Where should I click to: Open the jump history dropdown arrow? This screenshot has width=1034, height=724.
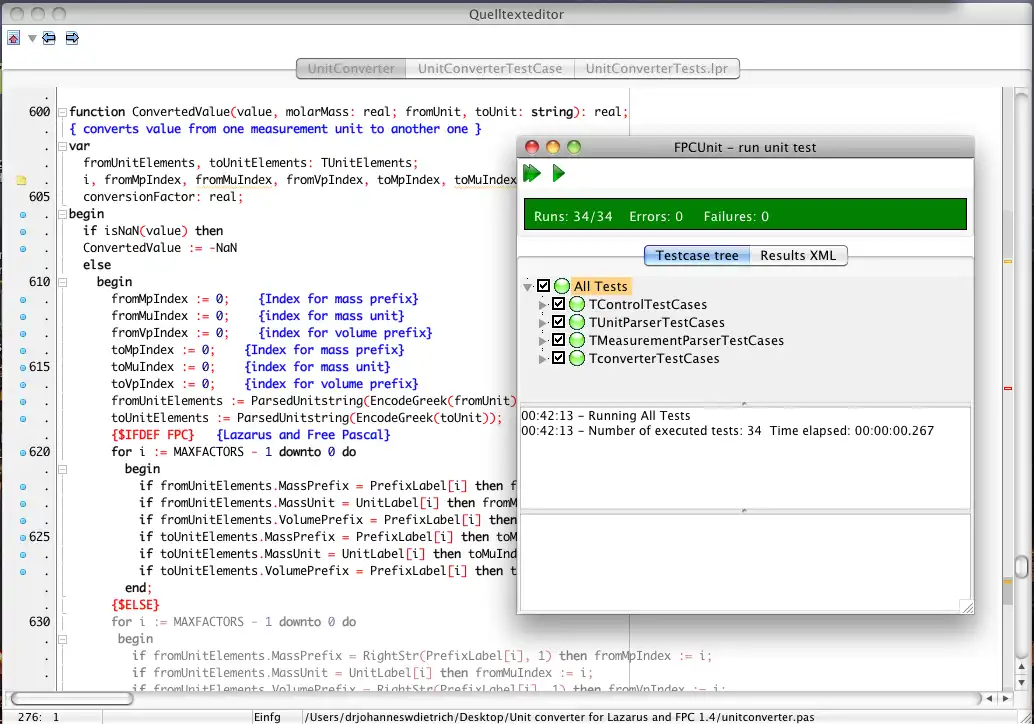(x=32, y=38)
